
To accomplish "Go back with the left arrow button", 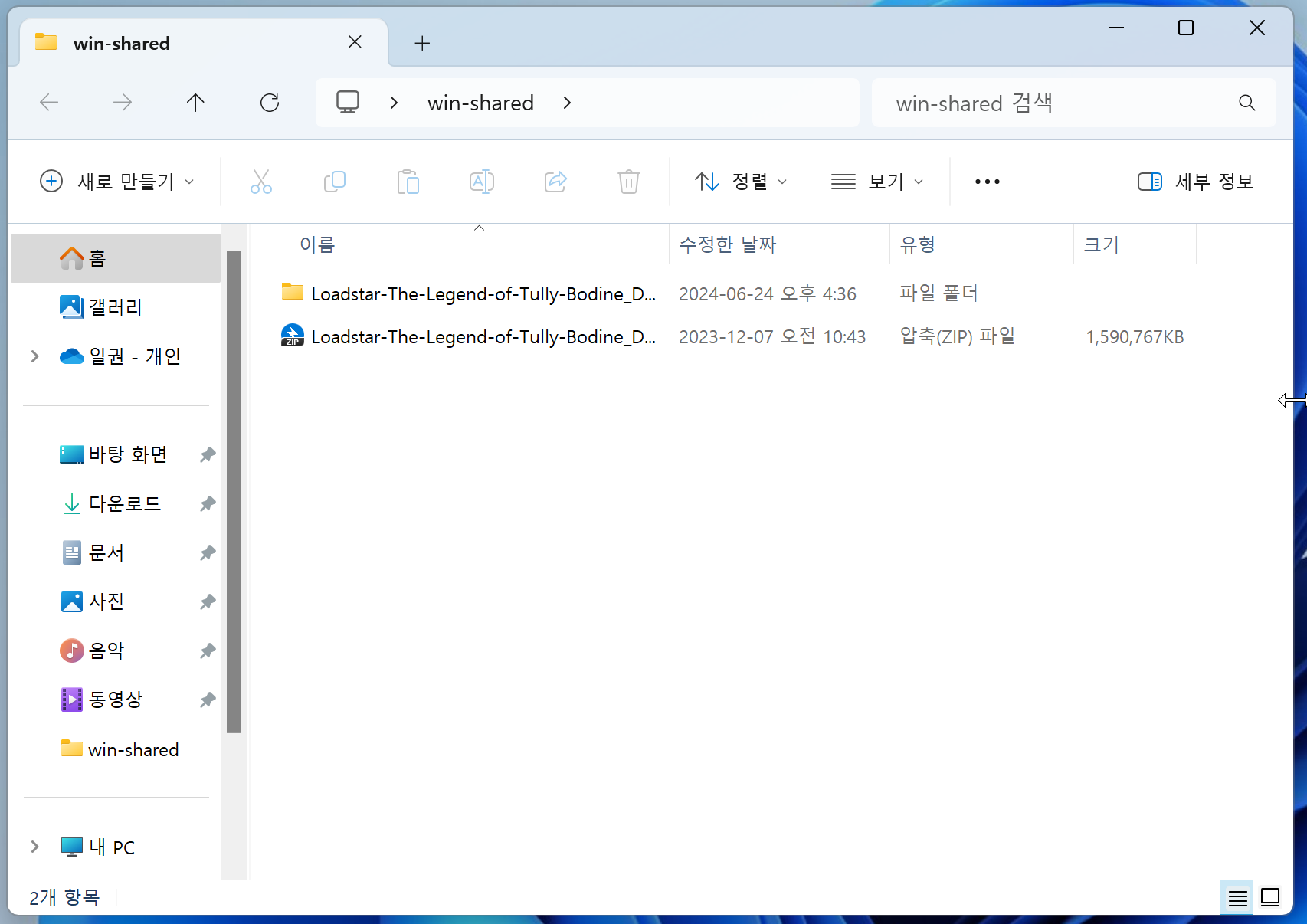I will click(x=49, y=103).
